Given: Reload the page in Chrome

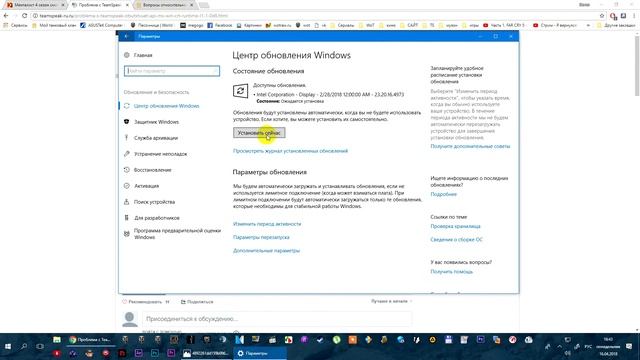Looking at the screenshot, I should [24, 16].
